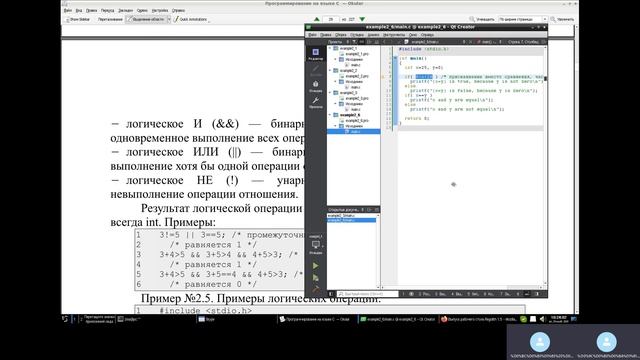Open Qt Creator's Design mode icon
This screenshot has width=640, height=360.
[x=316, y=70]
